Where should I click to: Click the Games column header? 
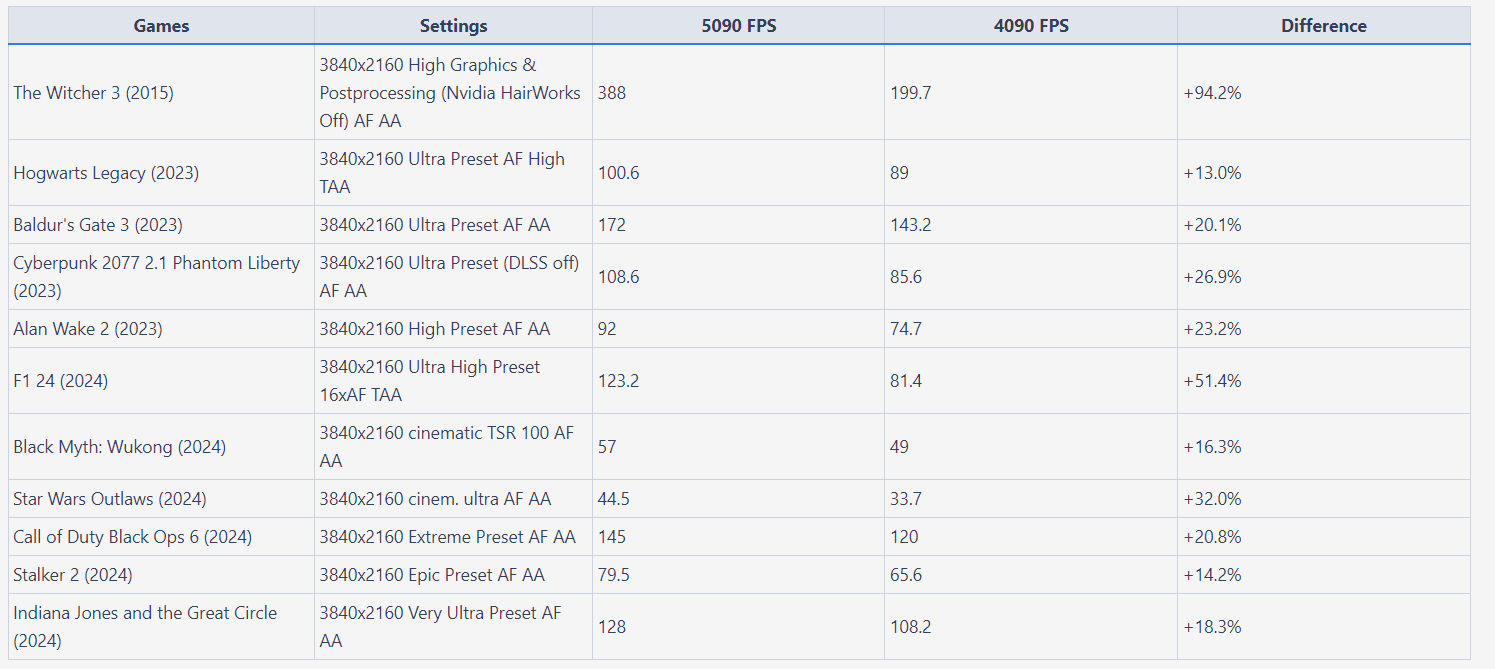(x=161, y=26)
